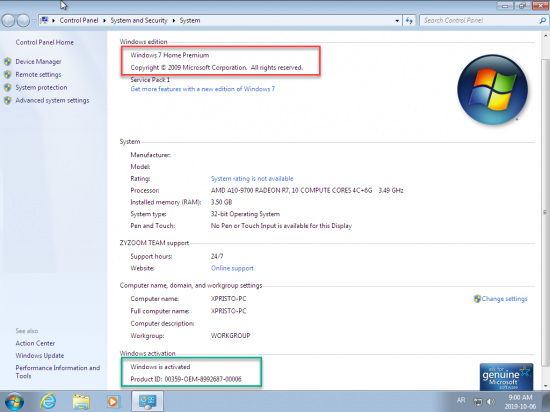Open the Windows Start menu orb
The image size is (550, 412).
click(14, 401)
